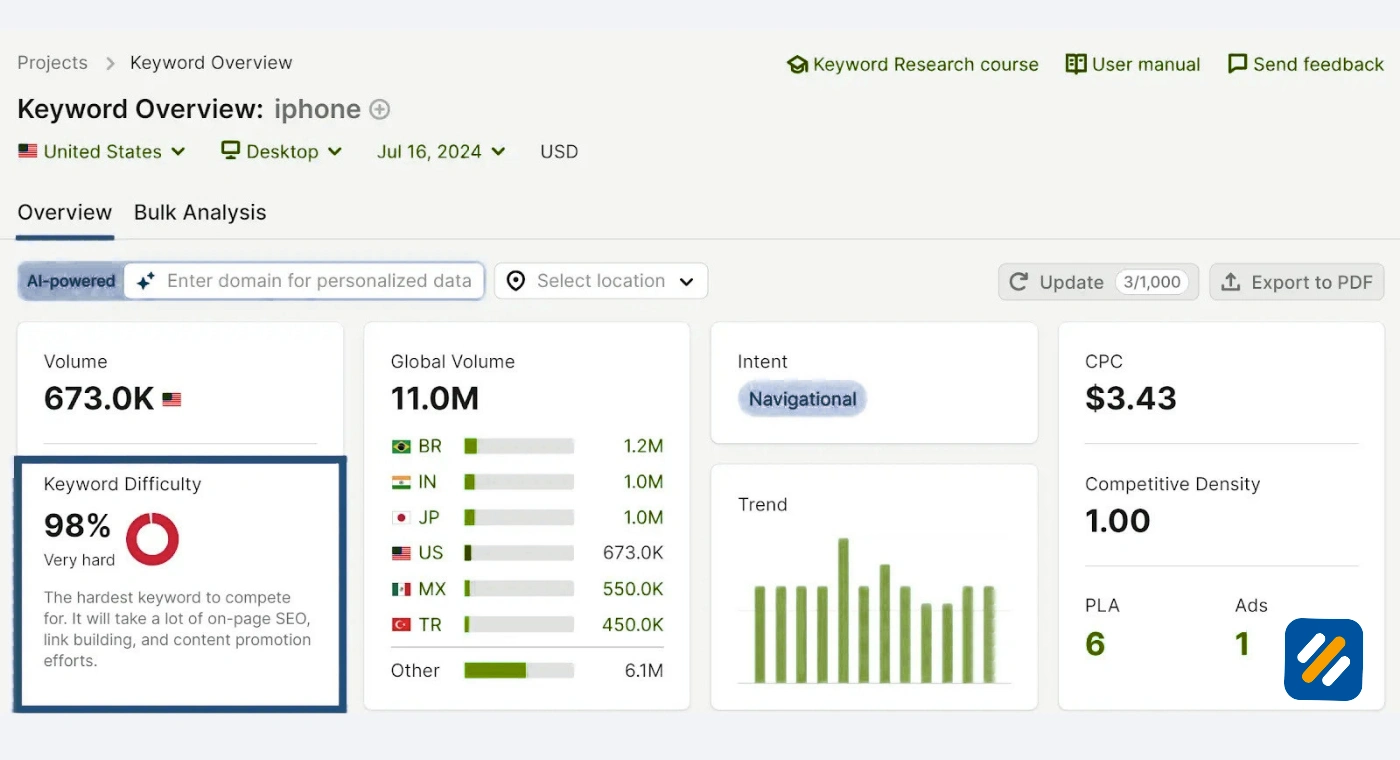This screenshot has height=760, width=1400.
Task: Click the graduation cap course icon
Action: pos(797,64)
